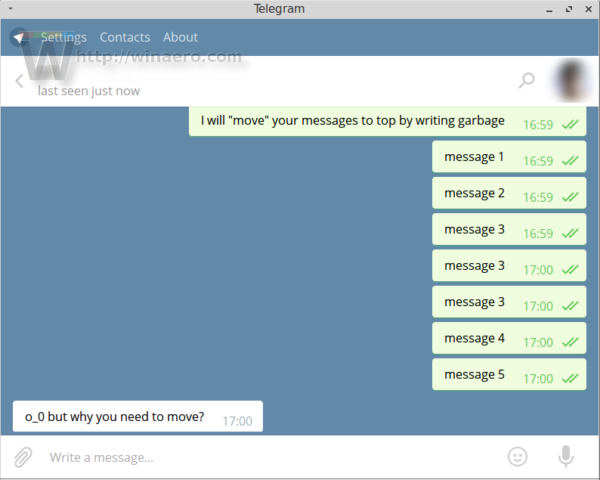Click the 16:59 timestamp on 'message 2'
This screenshot has height=480, width=600.
point(538,198)
